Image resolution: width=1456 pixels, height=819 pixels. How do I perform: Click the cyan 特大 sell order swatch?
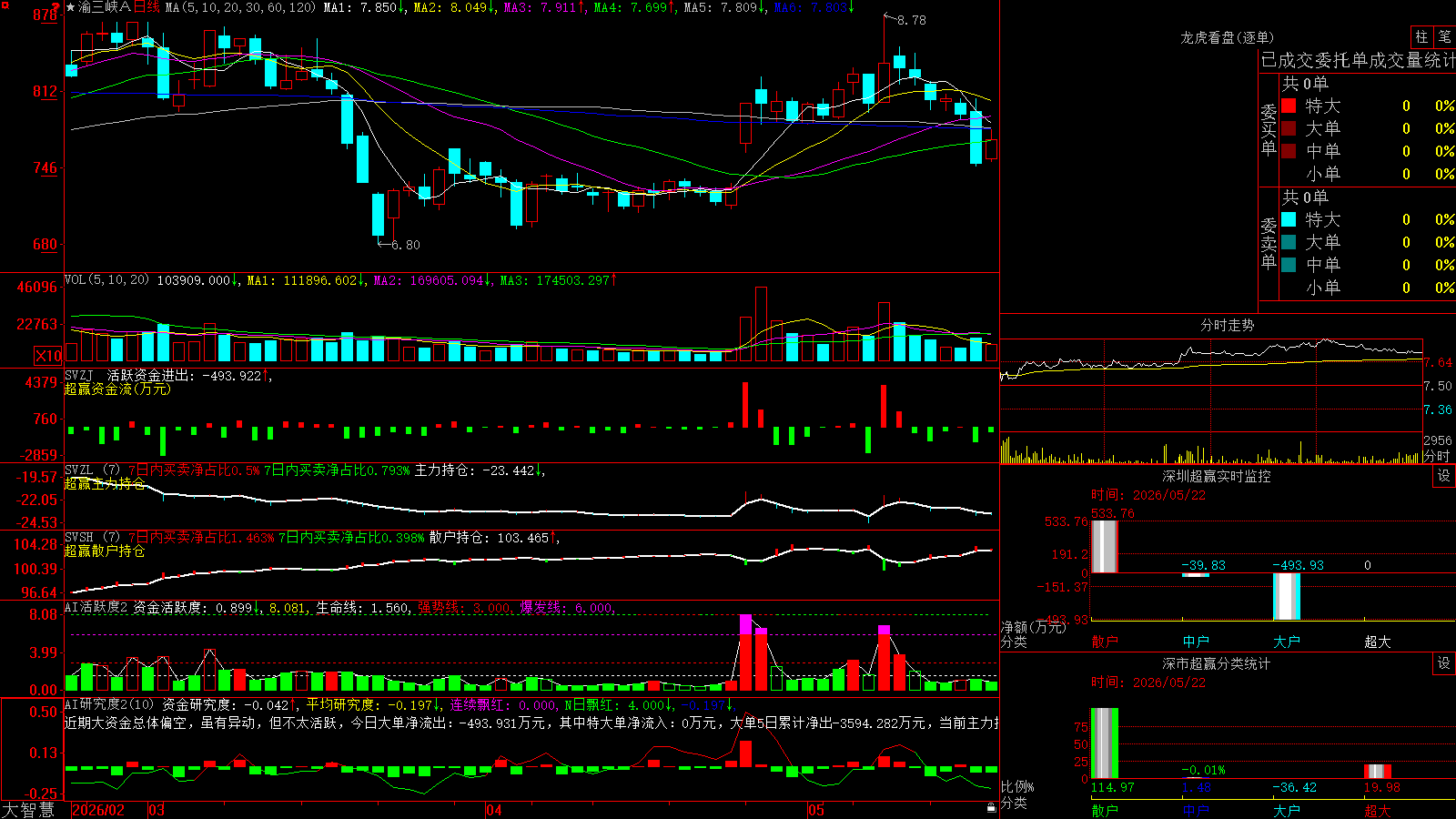tap(1289, 219)
